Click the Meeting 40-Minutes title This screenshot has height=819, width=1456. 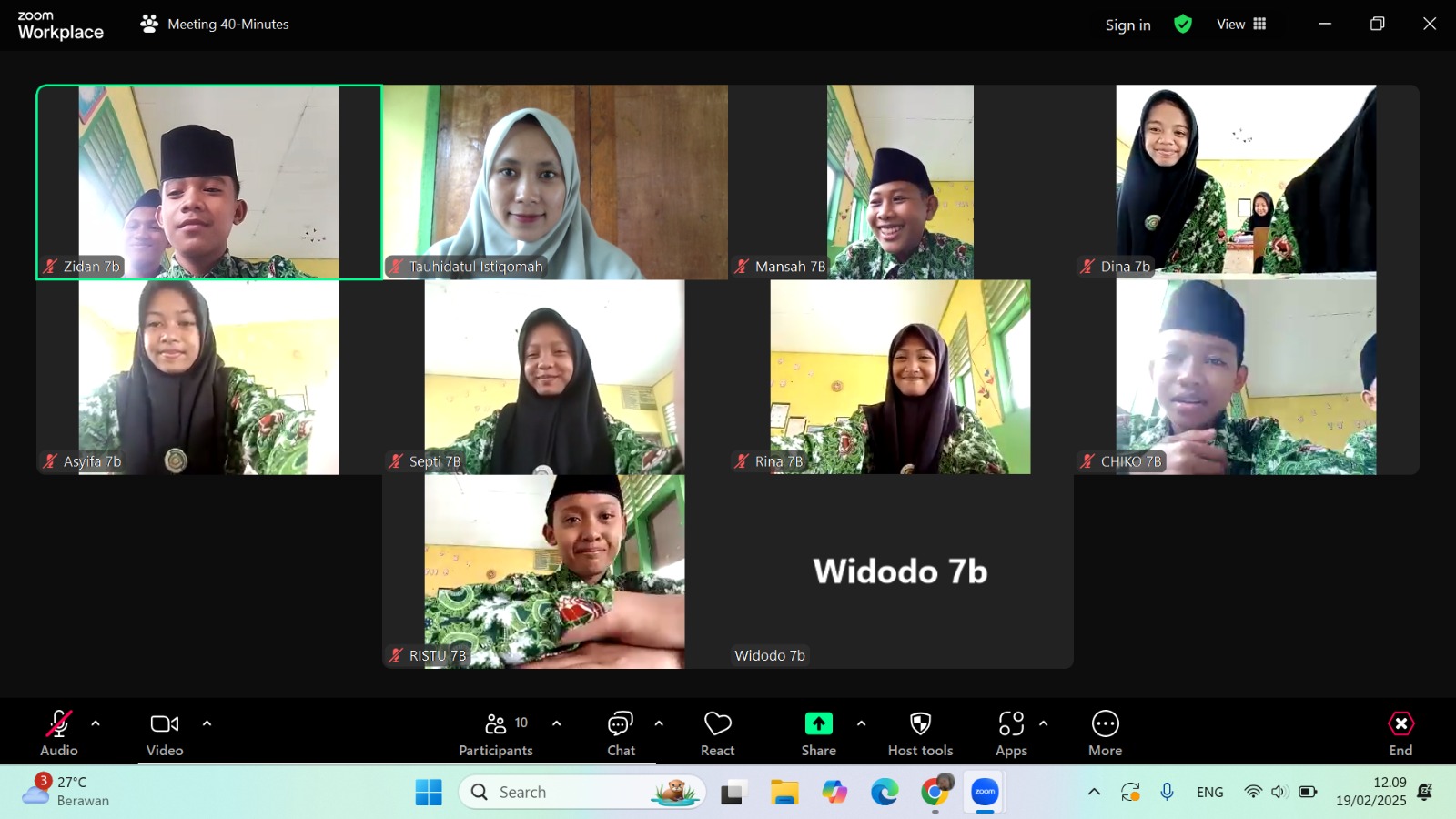click(227, 25)
